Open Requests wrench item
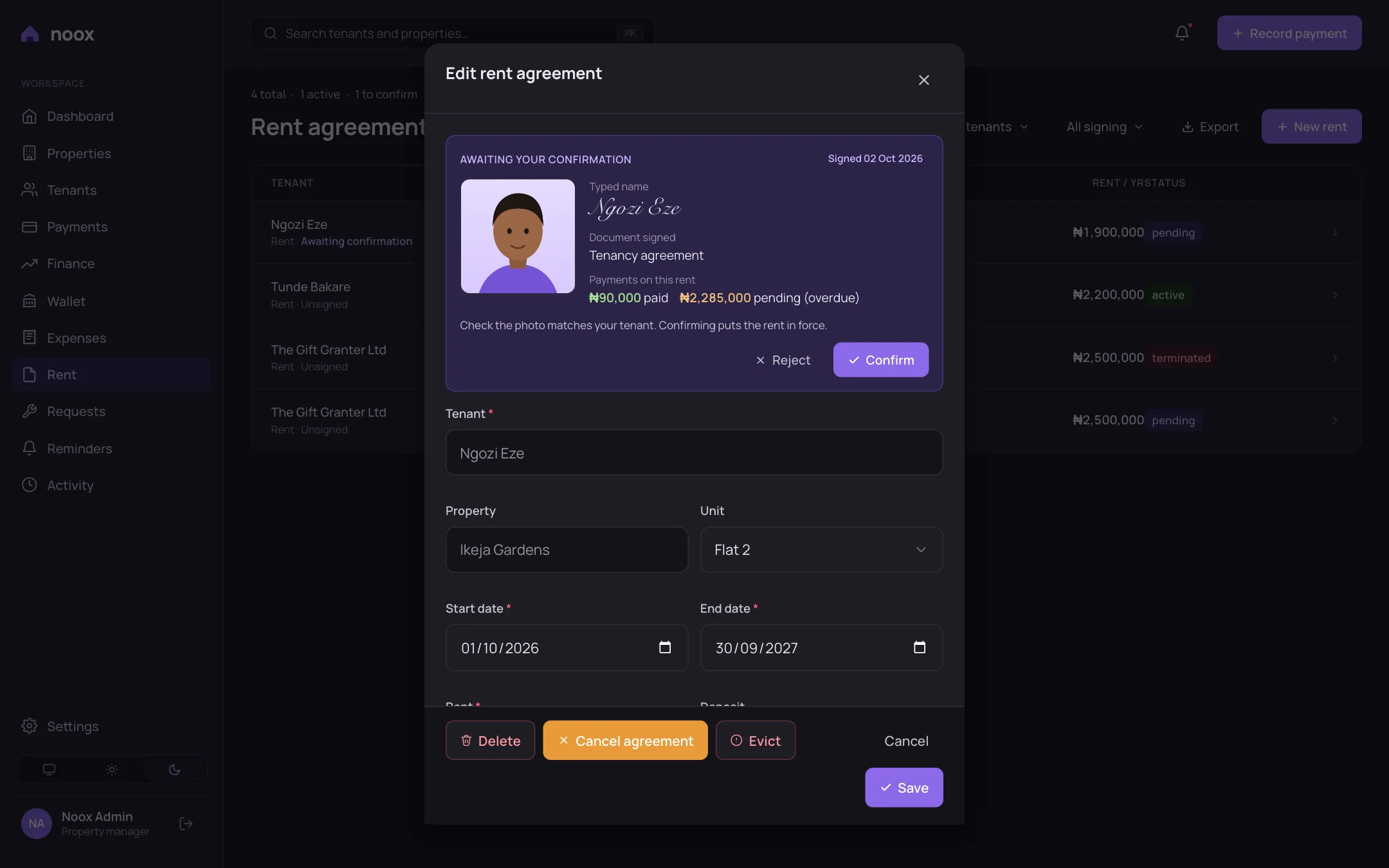1389x868 pixels. pos(111,411)
